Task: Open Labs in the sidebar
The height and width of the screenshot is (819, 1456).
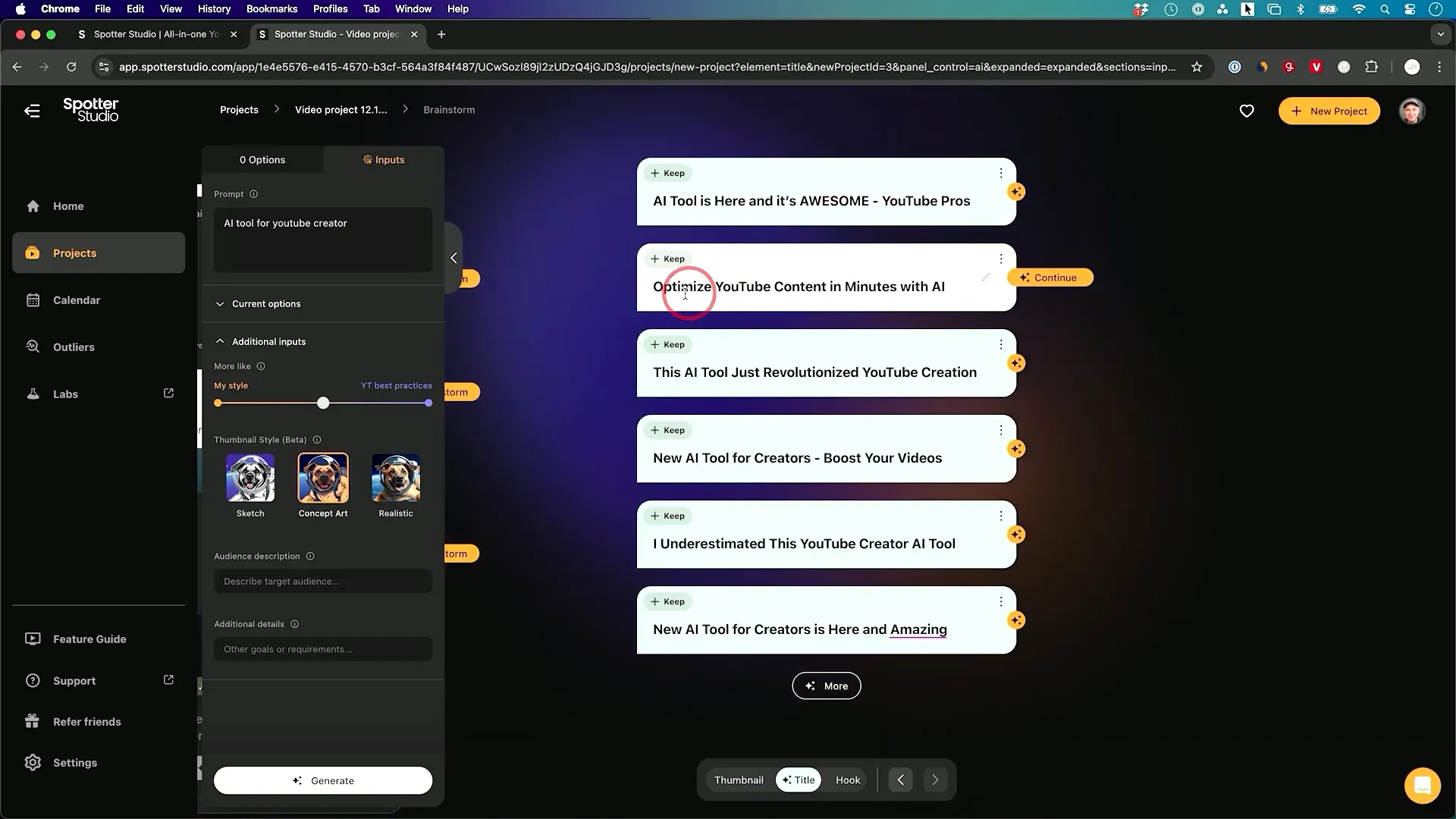Action: [x=99, y=394]
